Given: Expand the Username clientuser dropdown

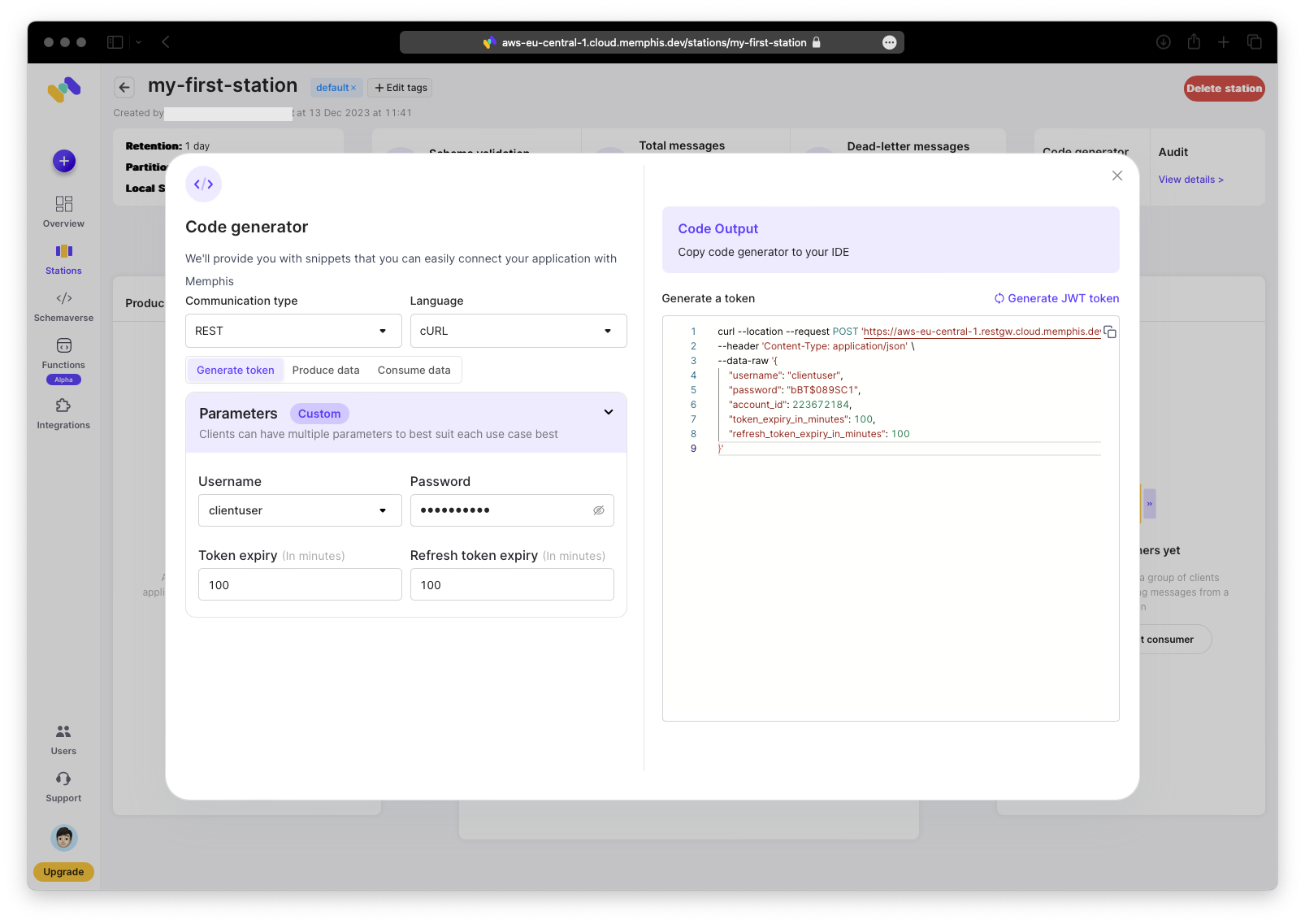Looking at the screenshot, I should pyautogui.click(x=299, y=510).
